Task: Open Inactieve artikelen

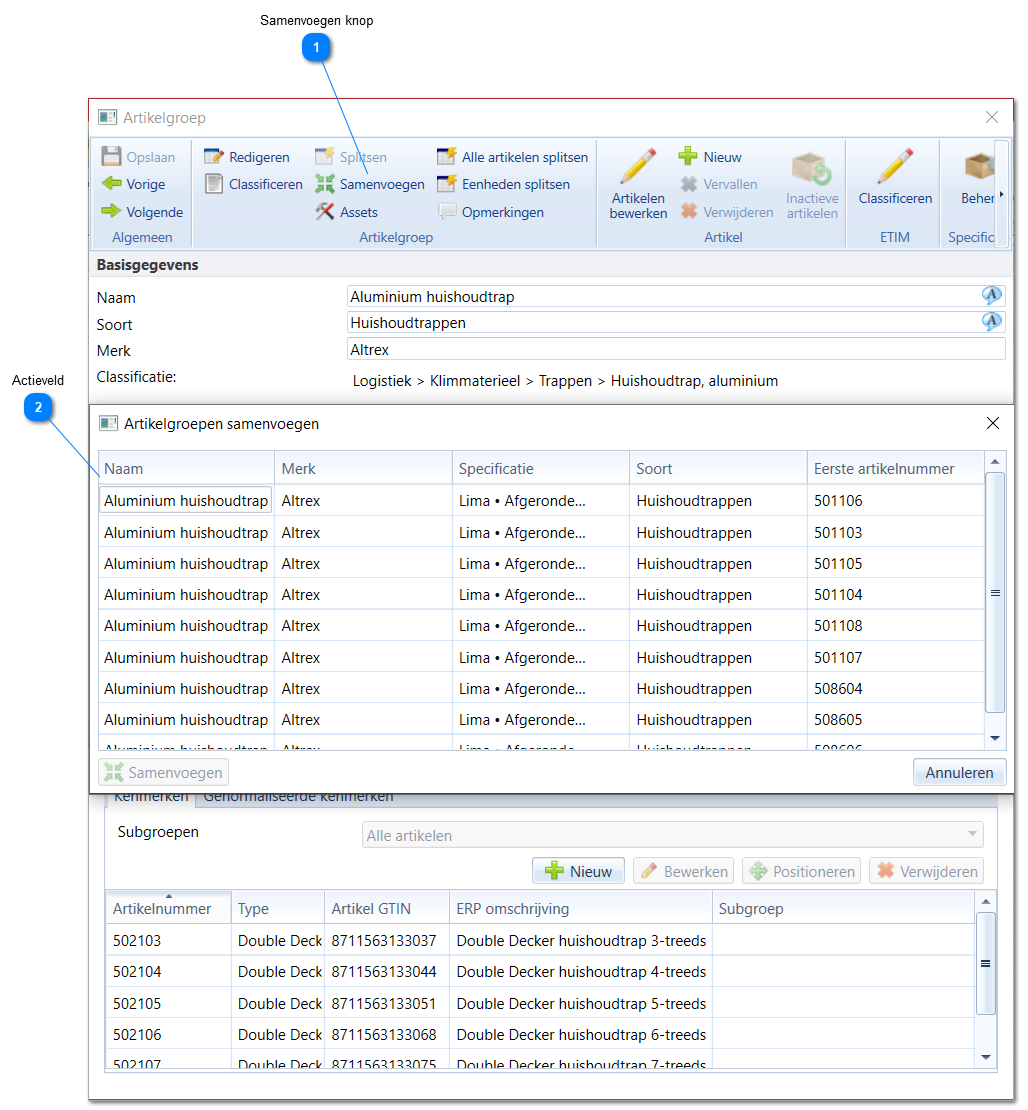Action: [812, 185]
